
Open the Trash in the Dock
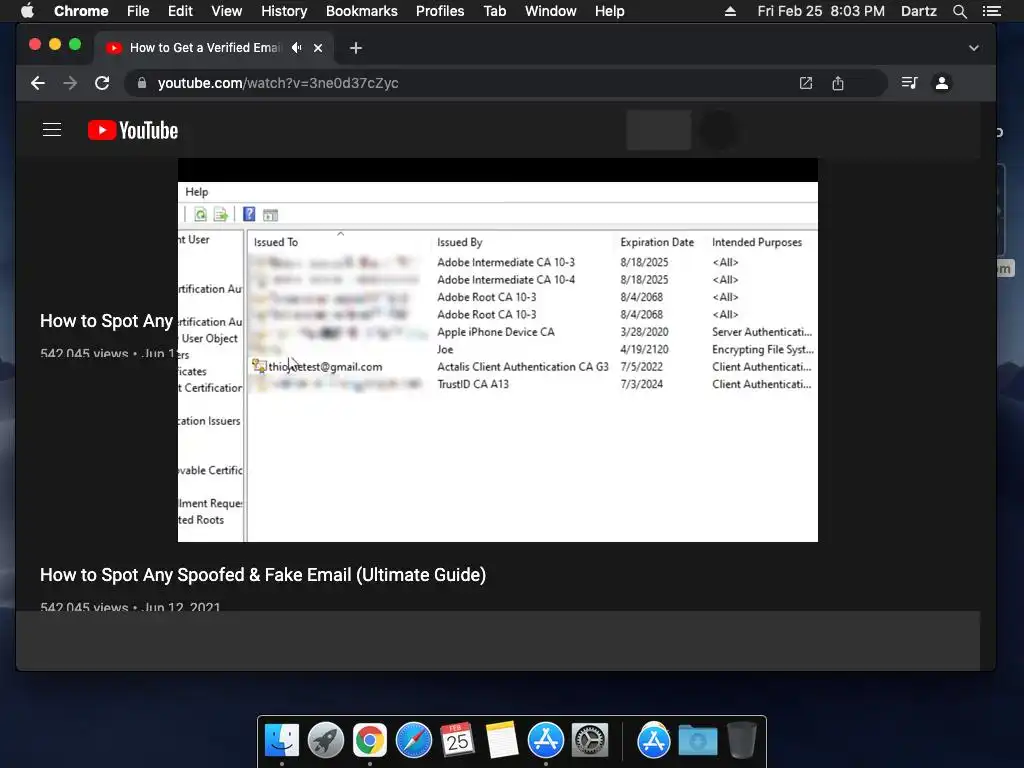[x=741, y=740]
